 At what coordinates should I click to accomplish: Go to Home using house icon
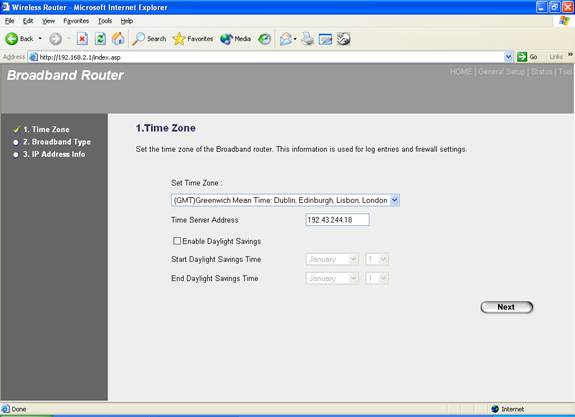(x=118, y=39)
